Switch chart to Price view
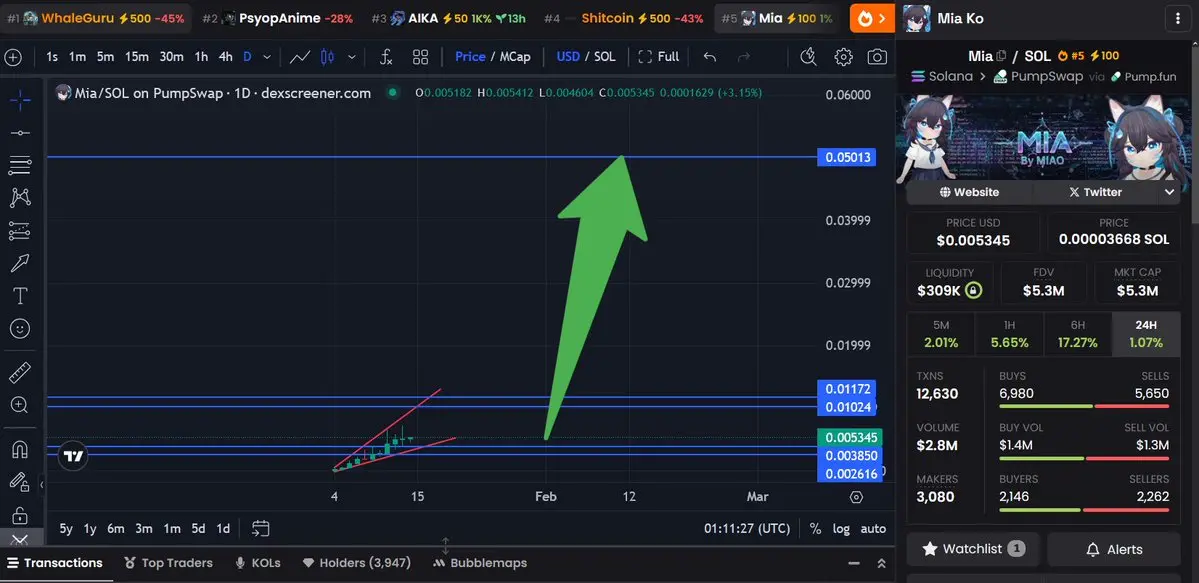The height and width of the screenshot is (583, 1199). [470, 57]
